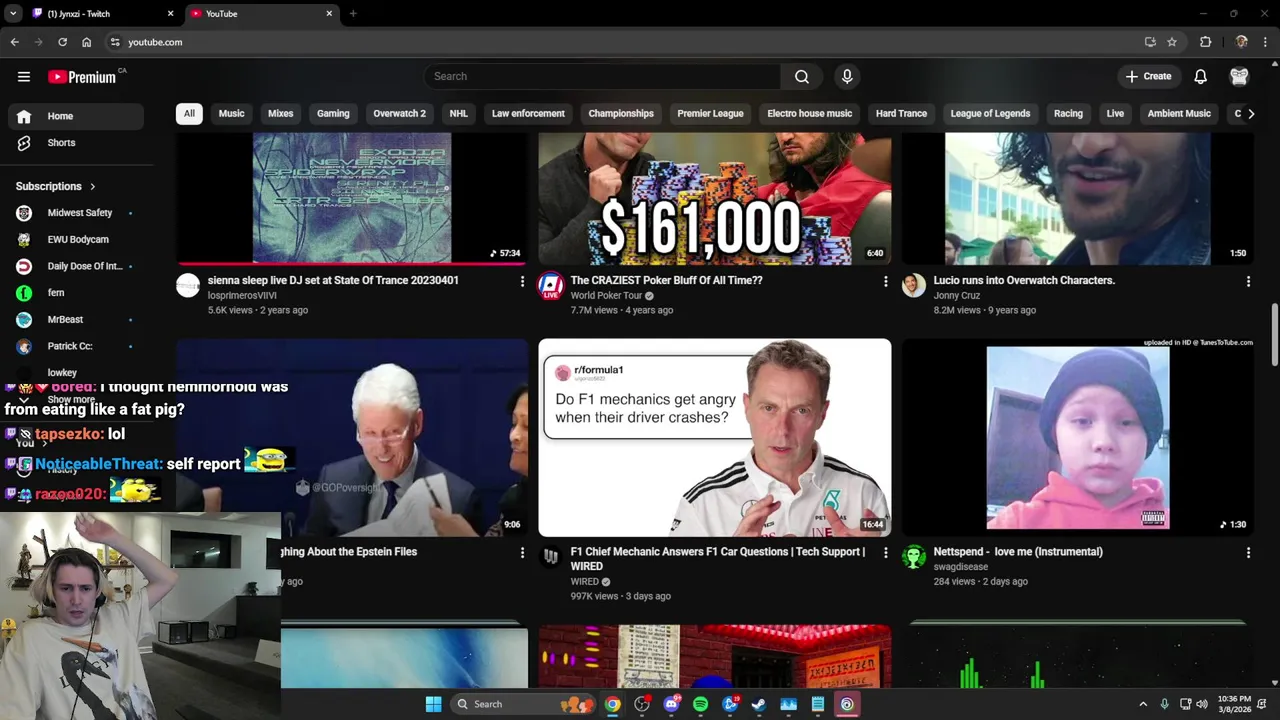Open Steam from the taskbar

(759, 704)
